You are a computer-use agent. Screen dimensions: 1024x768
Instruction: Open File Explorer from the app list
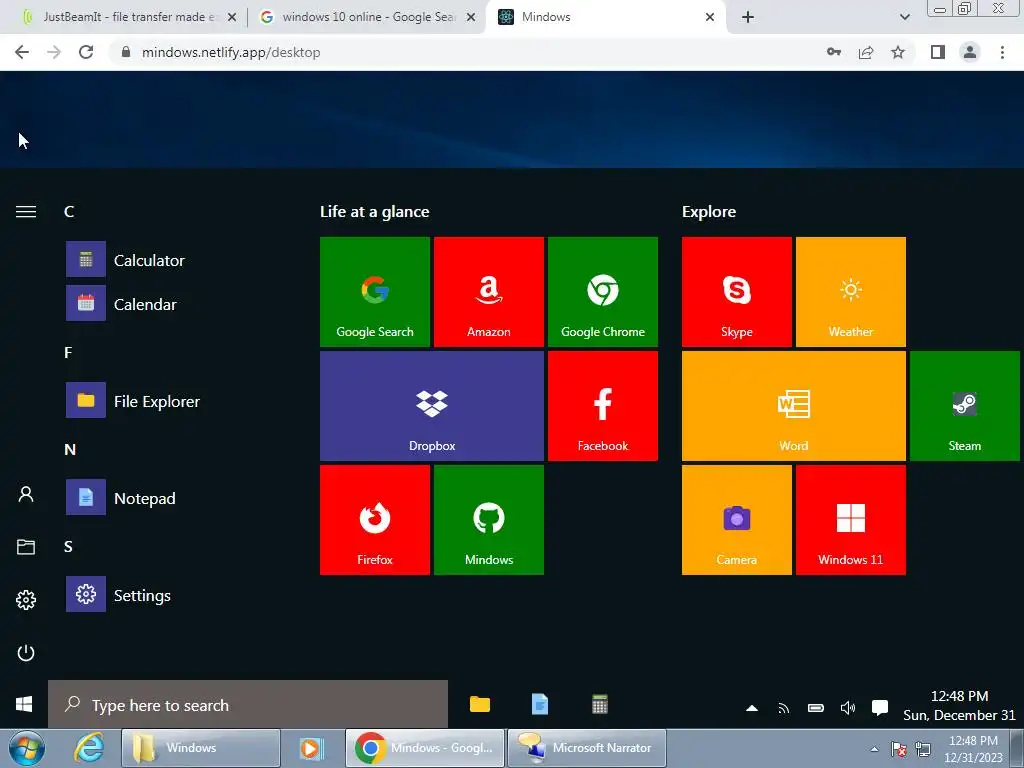133,400
